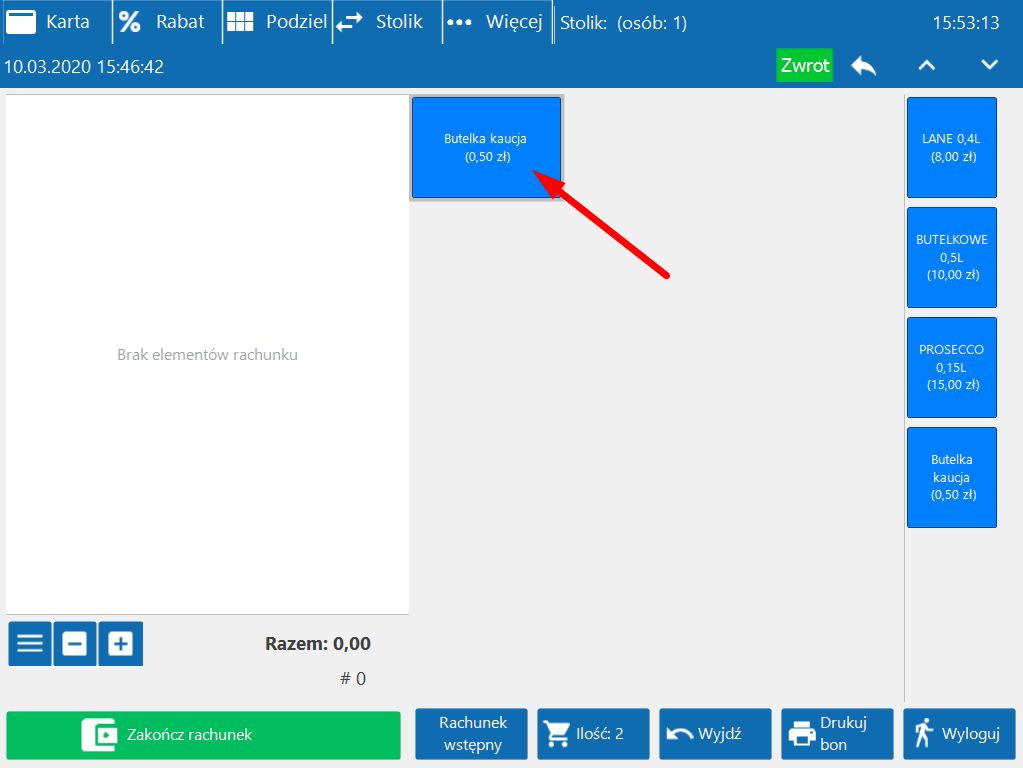Split the bill using Podziel

point(276,22)
